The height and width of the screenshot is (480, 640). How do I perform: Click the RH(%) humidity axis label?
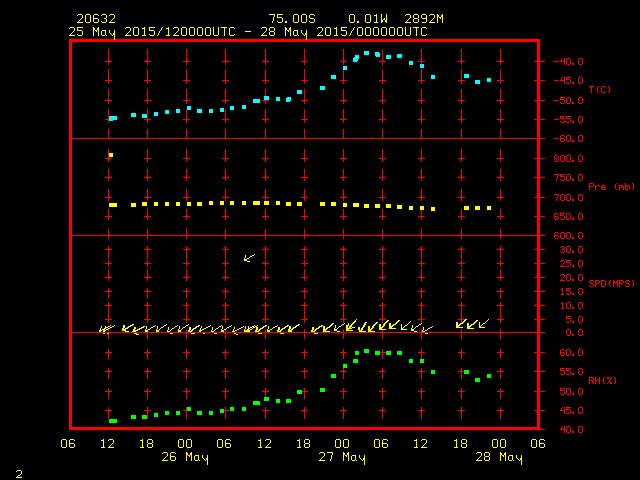point(598,381)
